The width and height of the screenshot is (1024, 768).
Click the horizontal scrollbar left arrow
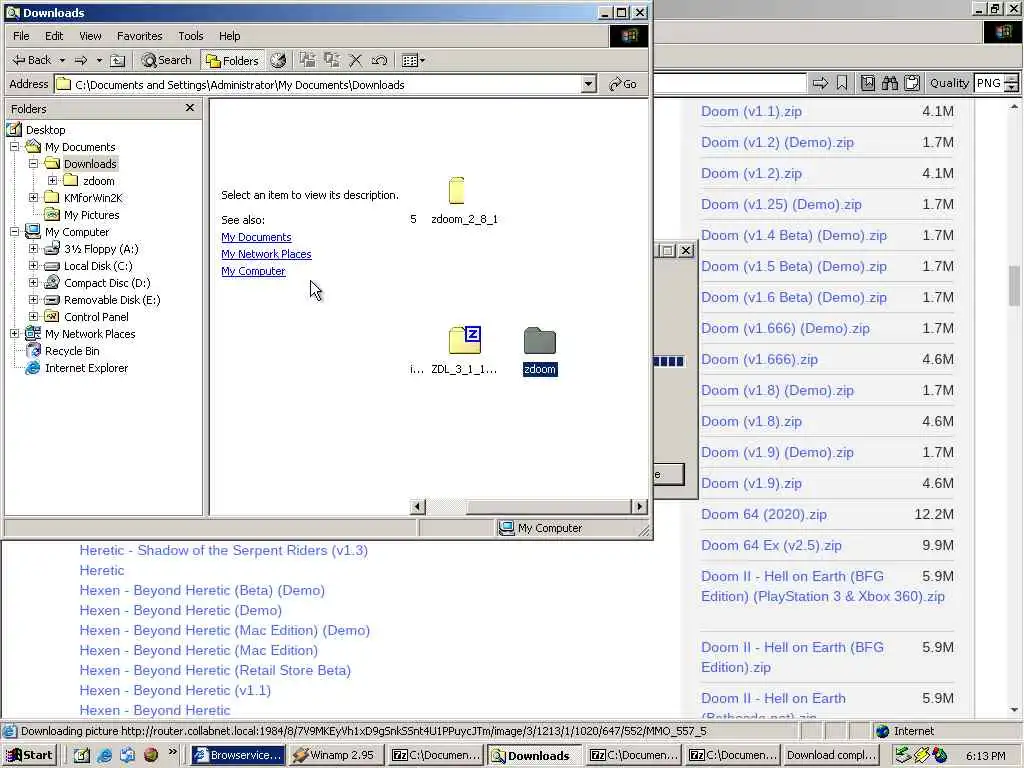(417, 506)
